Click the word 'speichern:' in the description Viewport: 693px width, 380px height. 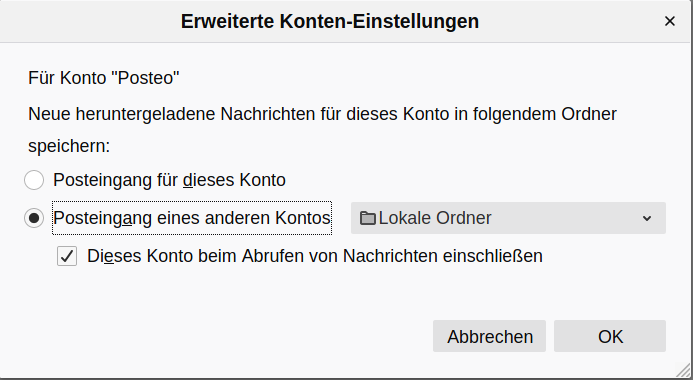(x=69, y=146)
